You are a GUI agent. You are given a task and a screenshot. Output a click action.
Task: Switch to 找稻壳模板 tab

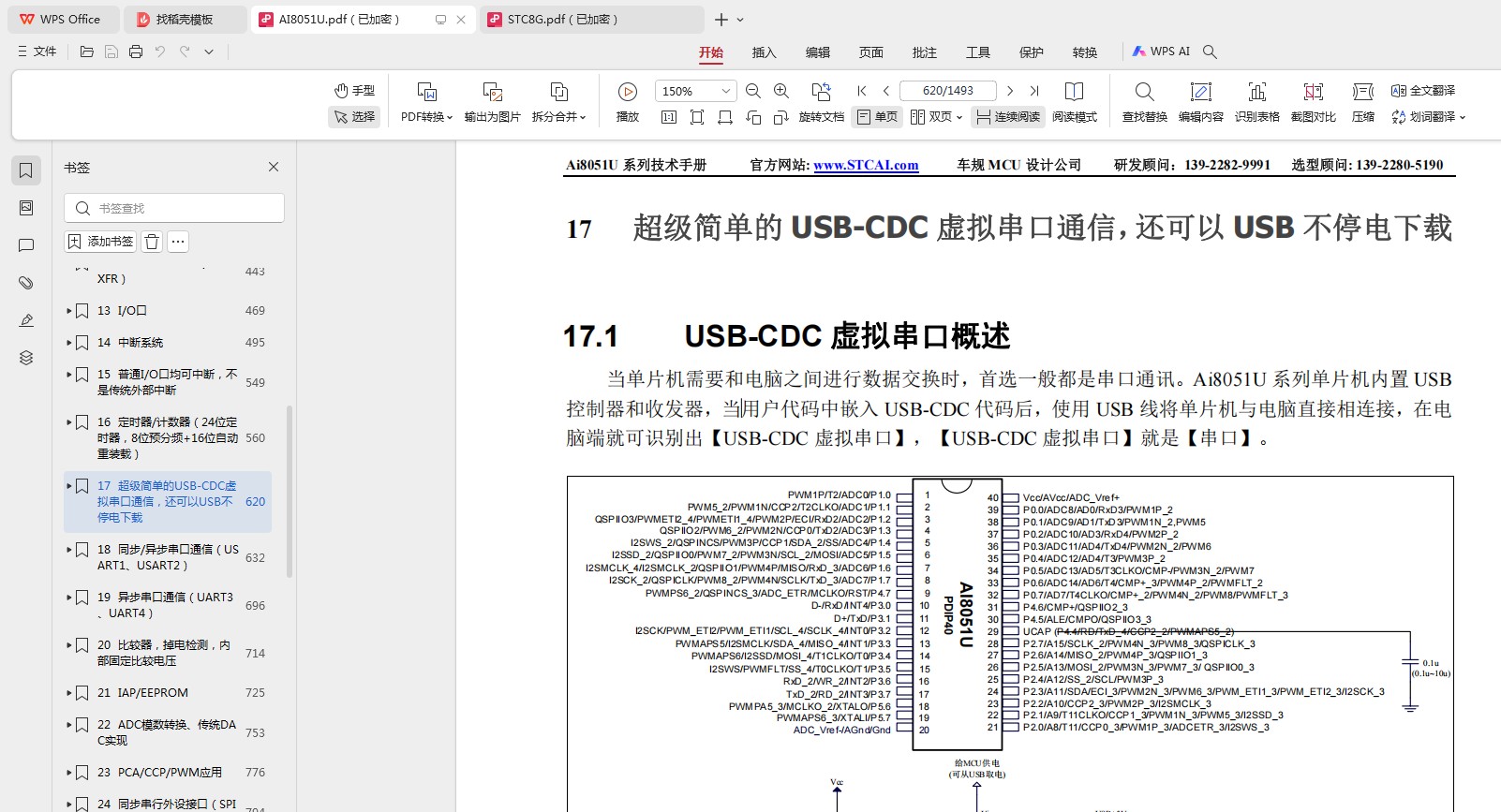tap(186, 19)
